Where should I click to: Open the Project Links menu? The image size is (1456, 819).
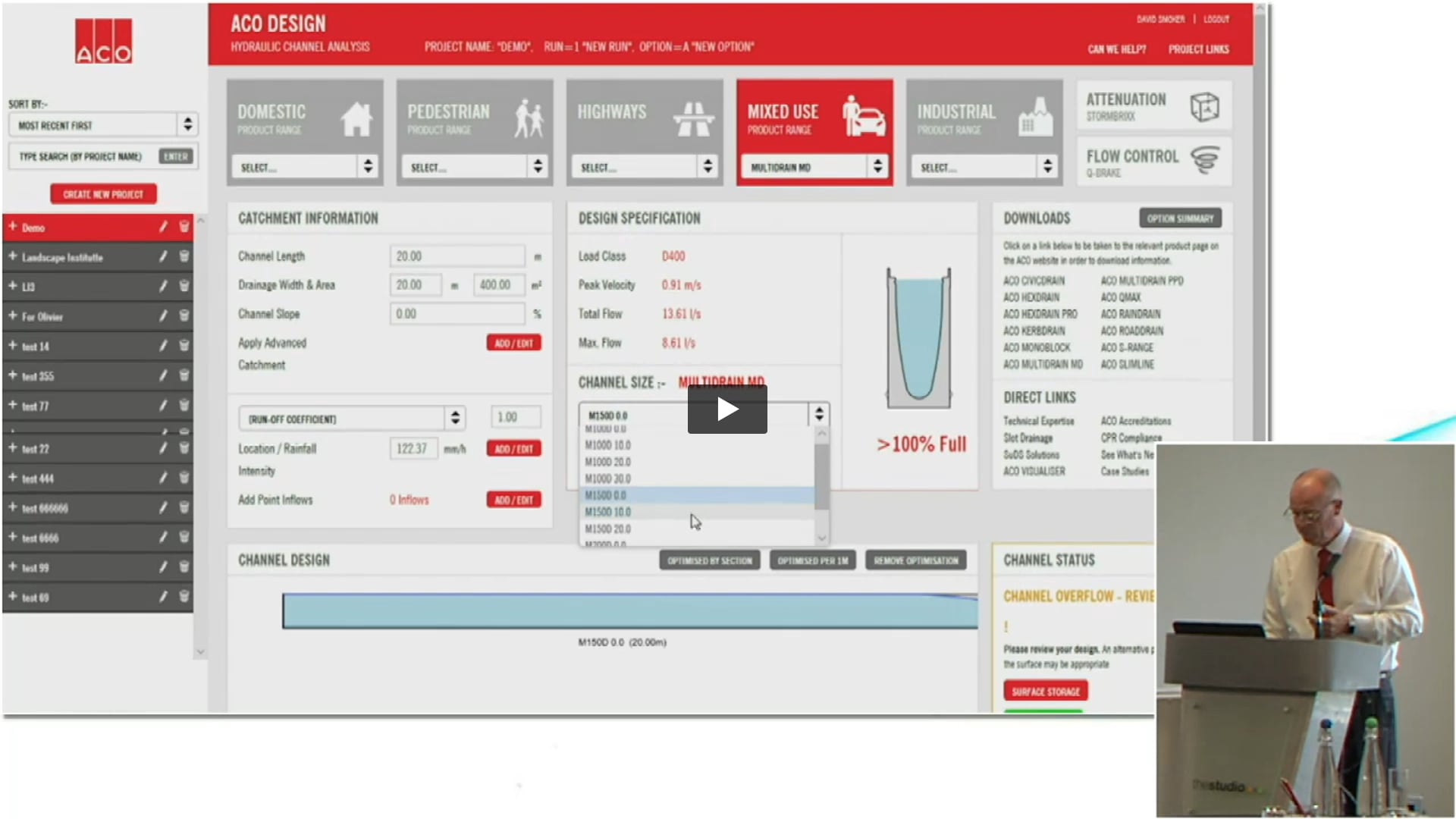click(x=1199, y=49)
